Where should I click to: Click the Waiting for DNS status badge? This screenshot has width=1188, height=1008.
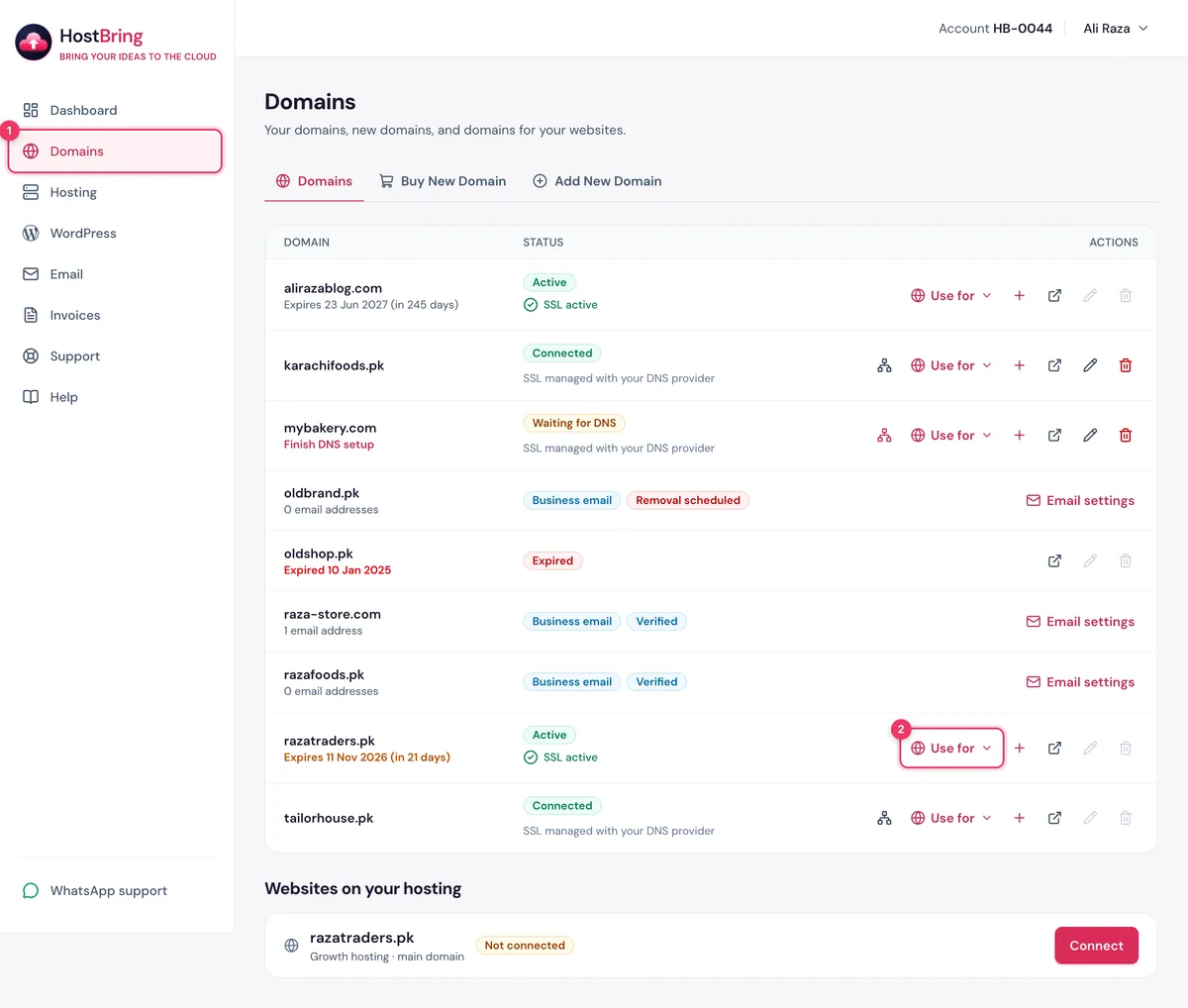(x=574, y=424)
